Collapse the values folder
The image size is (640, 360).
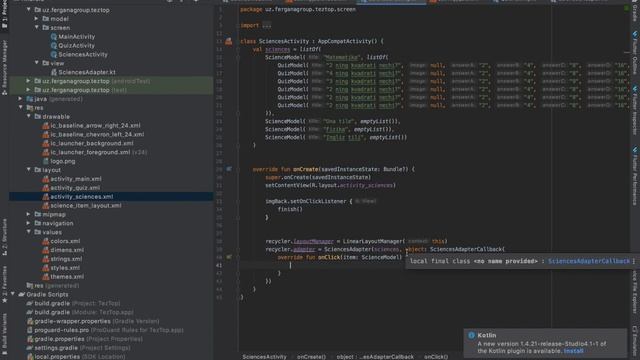tap(29, 232)
